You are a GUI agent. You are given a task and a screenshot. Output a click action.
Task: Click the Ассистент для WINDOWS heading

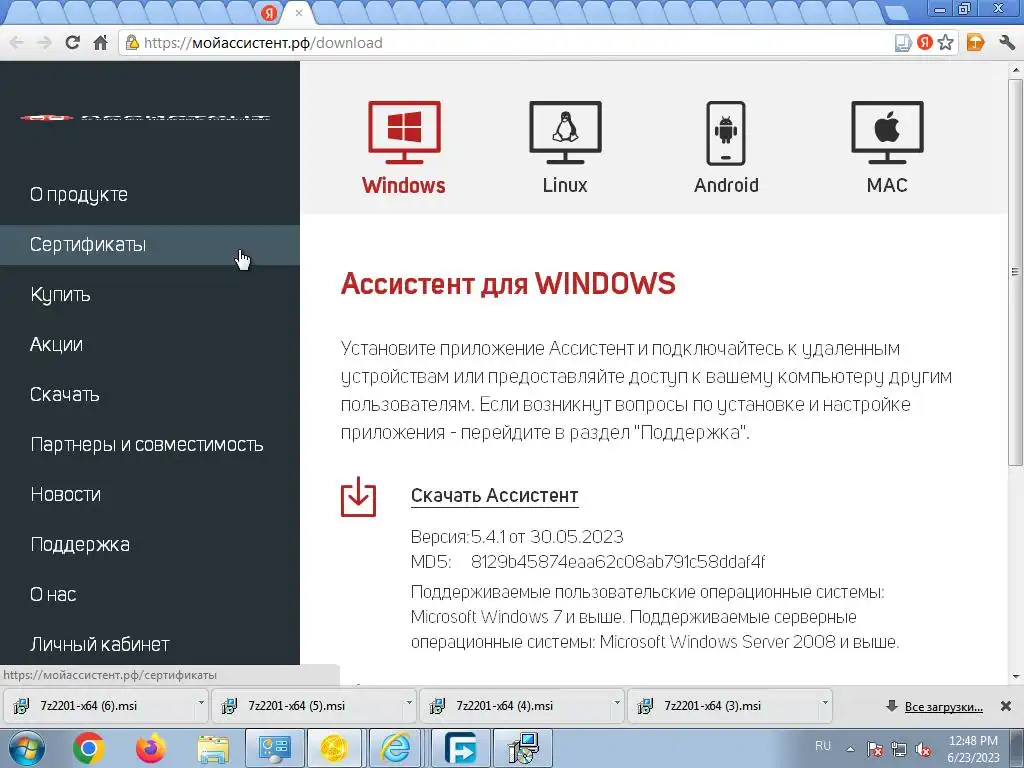[508, 283]
